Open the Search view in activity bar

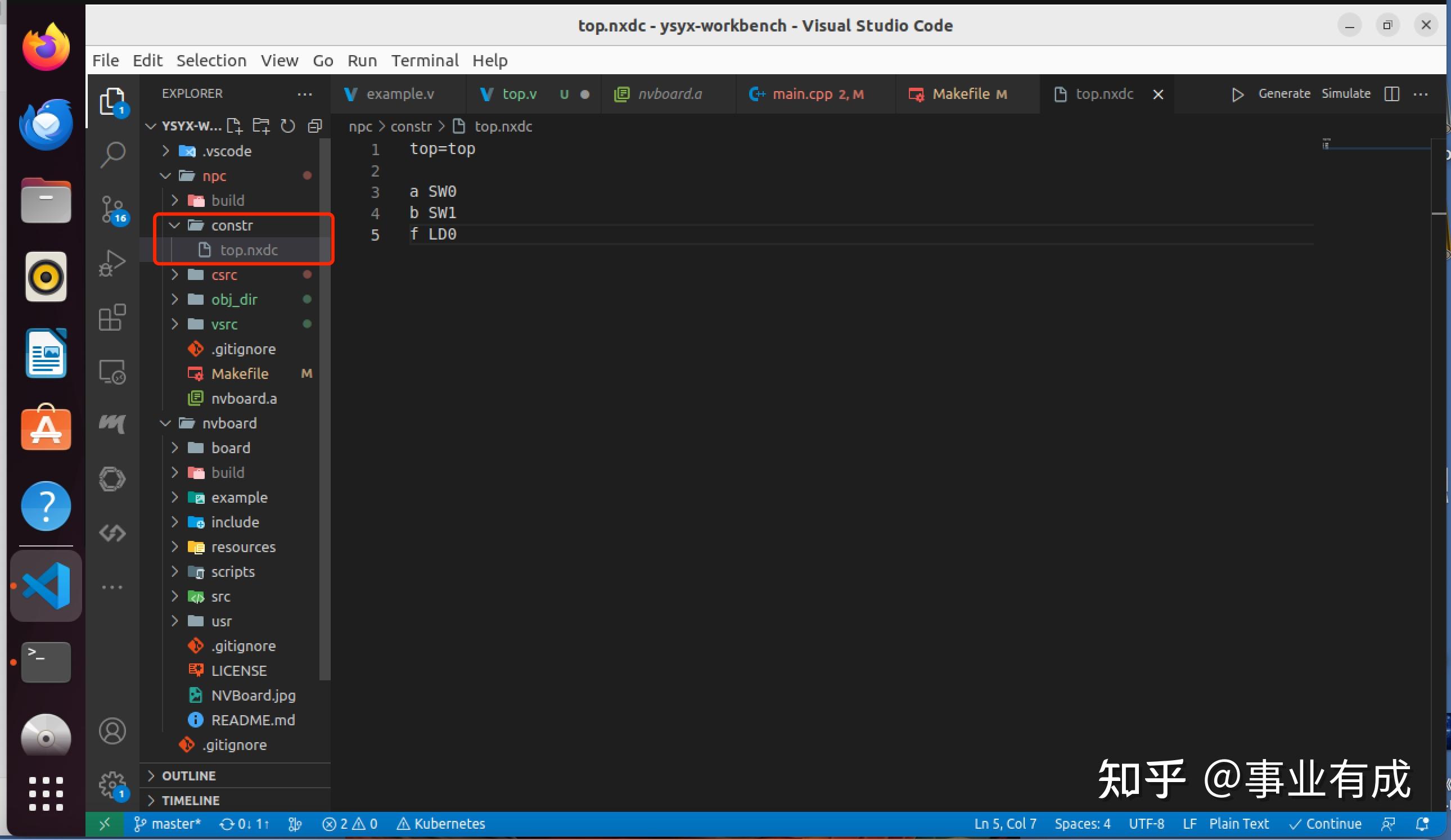(112, 154)
